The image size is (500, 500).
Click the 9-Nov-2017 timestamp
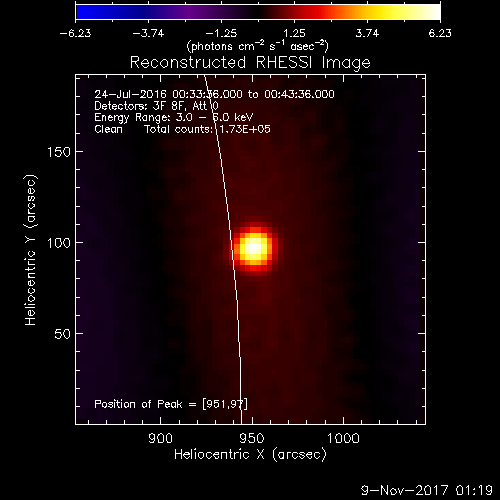click(x=427, y=490)
